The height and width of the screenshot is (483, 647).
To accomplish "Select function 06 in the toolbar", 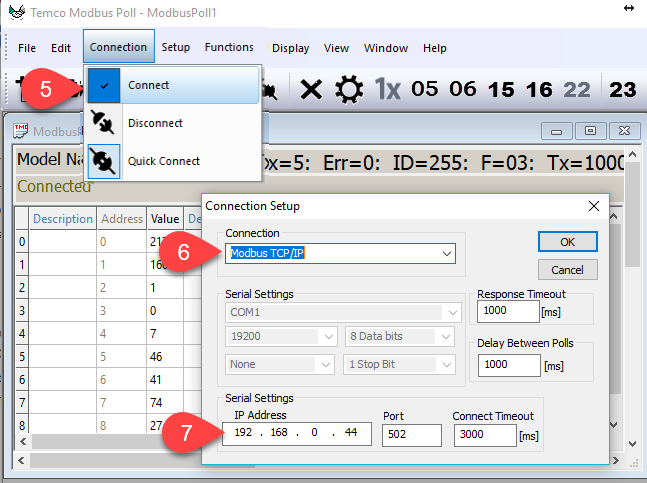I will pyautogui.click(x=463, y=89).
